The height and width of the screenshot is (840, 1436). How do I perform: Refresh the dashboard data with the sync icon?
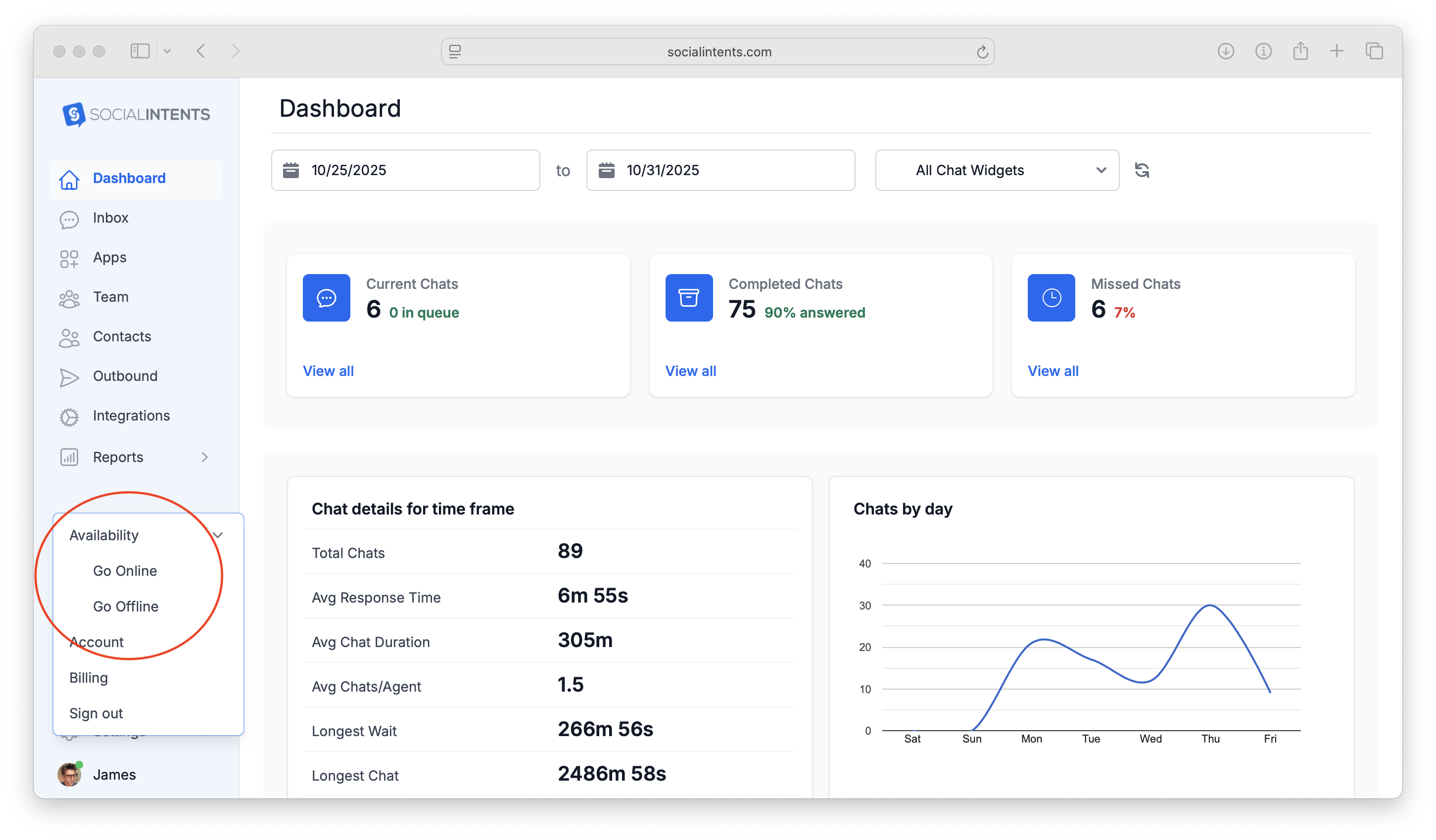tap(1142, 170)
